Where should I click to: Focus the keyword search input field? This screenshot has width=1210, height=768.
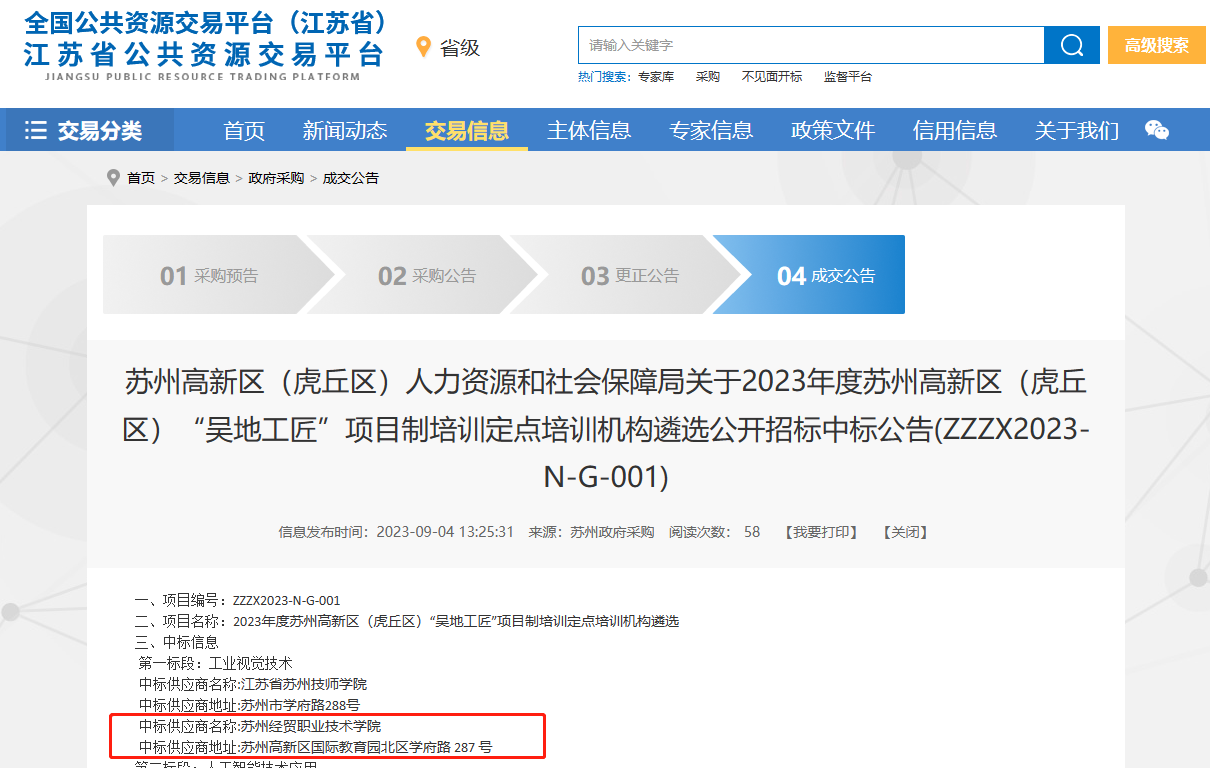click(811, 45)
